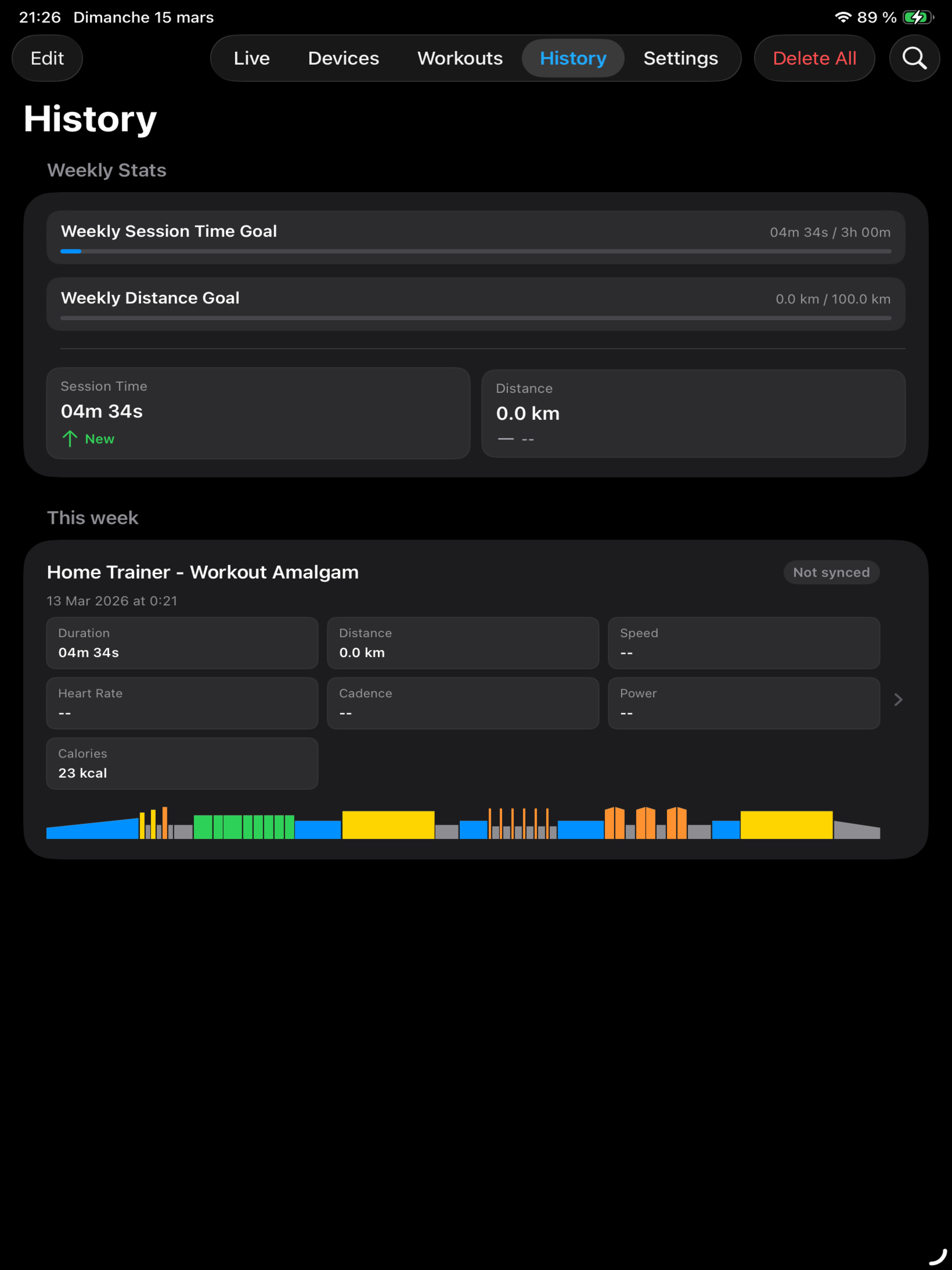This screenshot has width=952, height=1270.
Task: Select the Calories 23 kcal tile
Action: [182, 764]
